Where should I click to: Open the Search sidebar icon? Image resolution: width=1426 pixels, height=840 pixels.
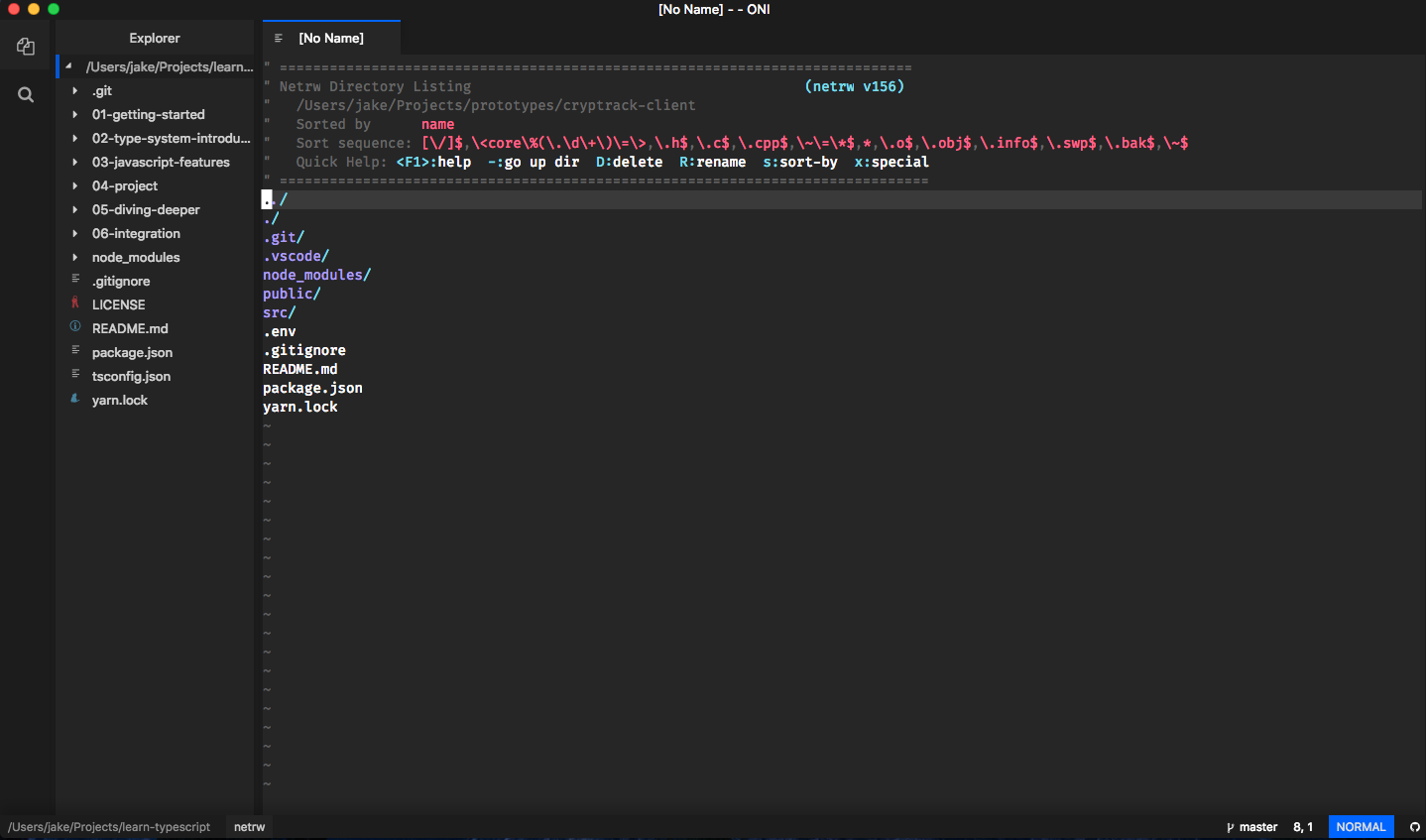pyautogui.click(x=26, y=95)
